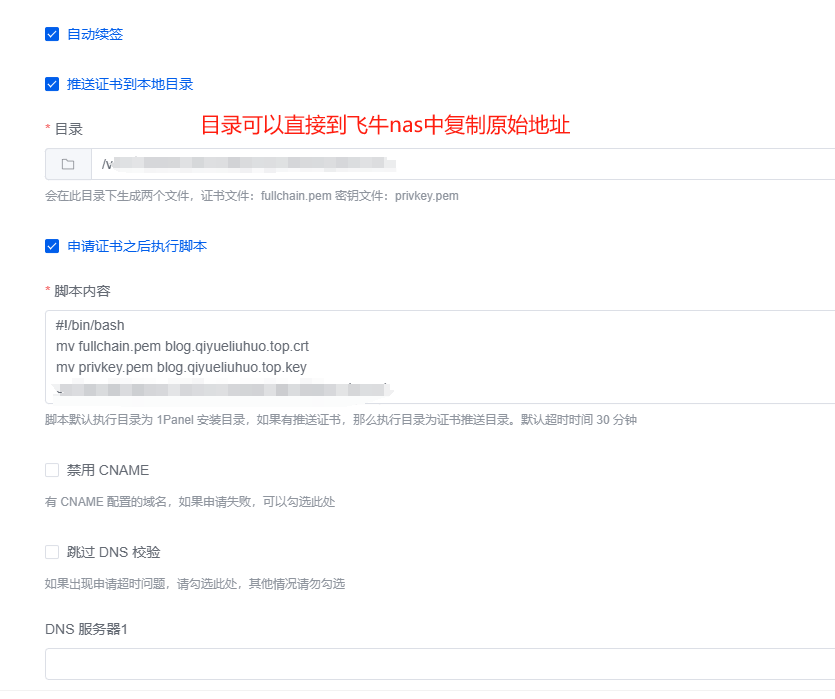The height and width of the screenshot is (699, 835).
Task: Click the 脚本内容 field label
Action: (x=82, y=291)
